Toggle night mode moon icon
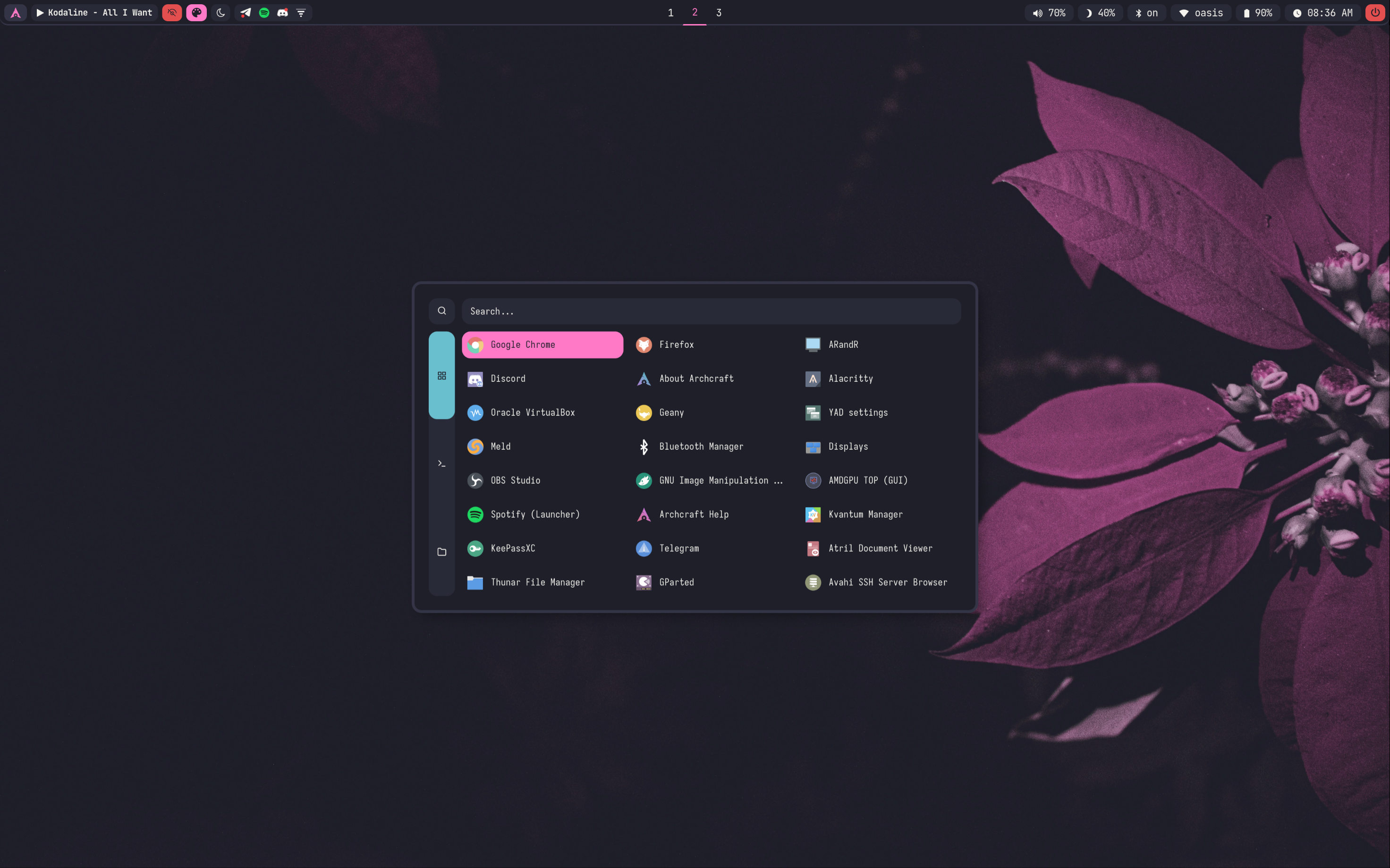The image size is (1390, 868). coord(220,13)
